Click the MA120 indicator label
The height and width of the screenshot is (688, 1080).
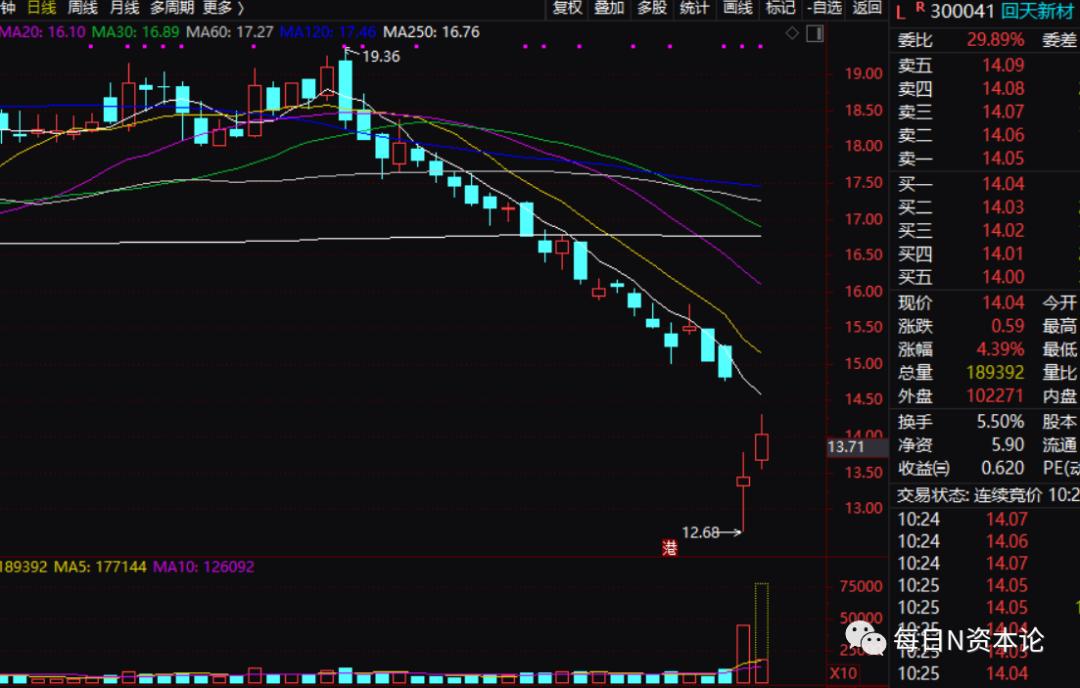(x=328, y=32)
